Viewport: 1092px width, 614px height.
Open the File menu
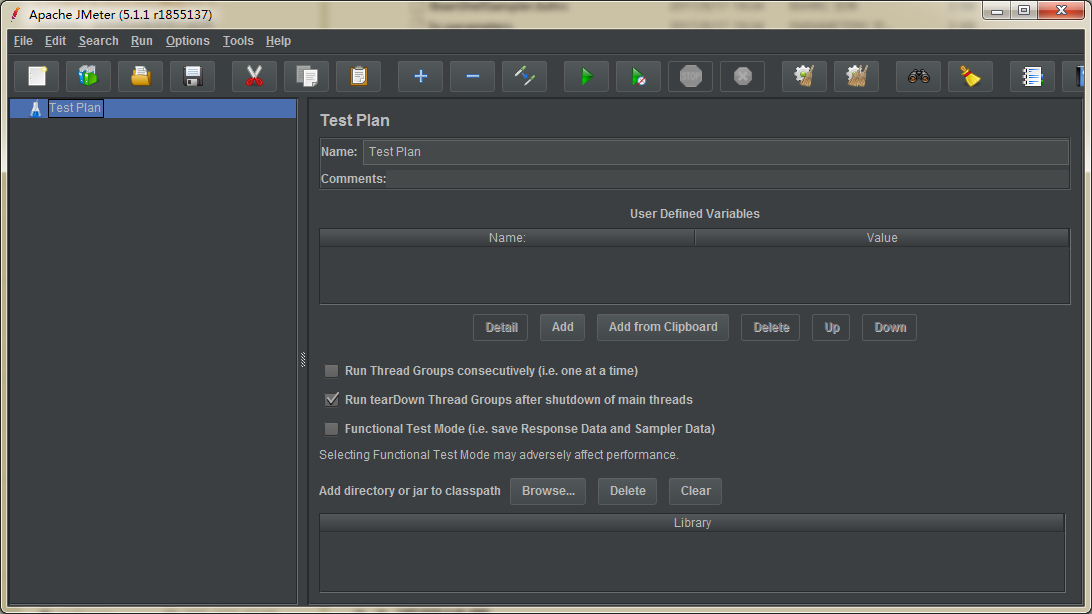23,41
